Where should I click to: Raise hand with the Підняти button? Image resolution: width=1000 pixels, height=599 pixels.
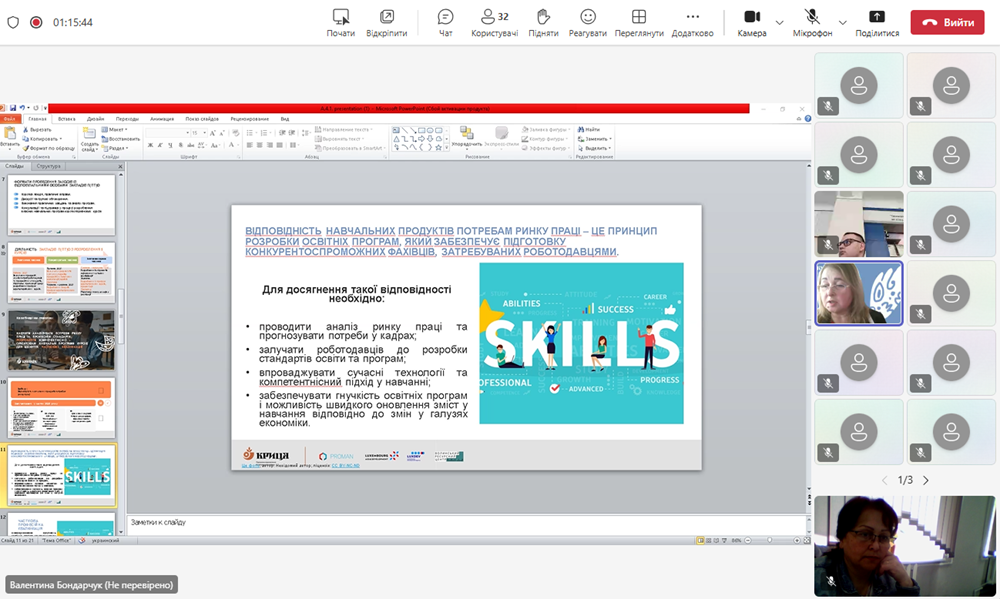click(x=543, y=22)
